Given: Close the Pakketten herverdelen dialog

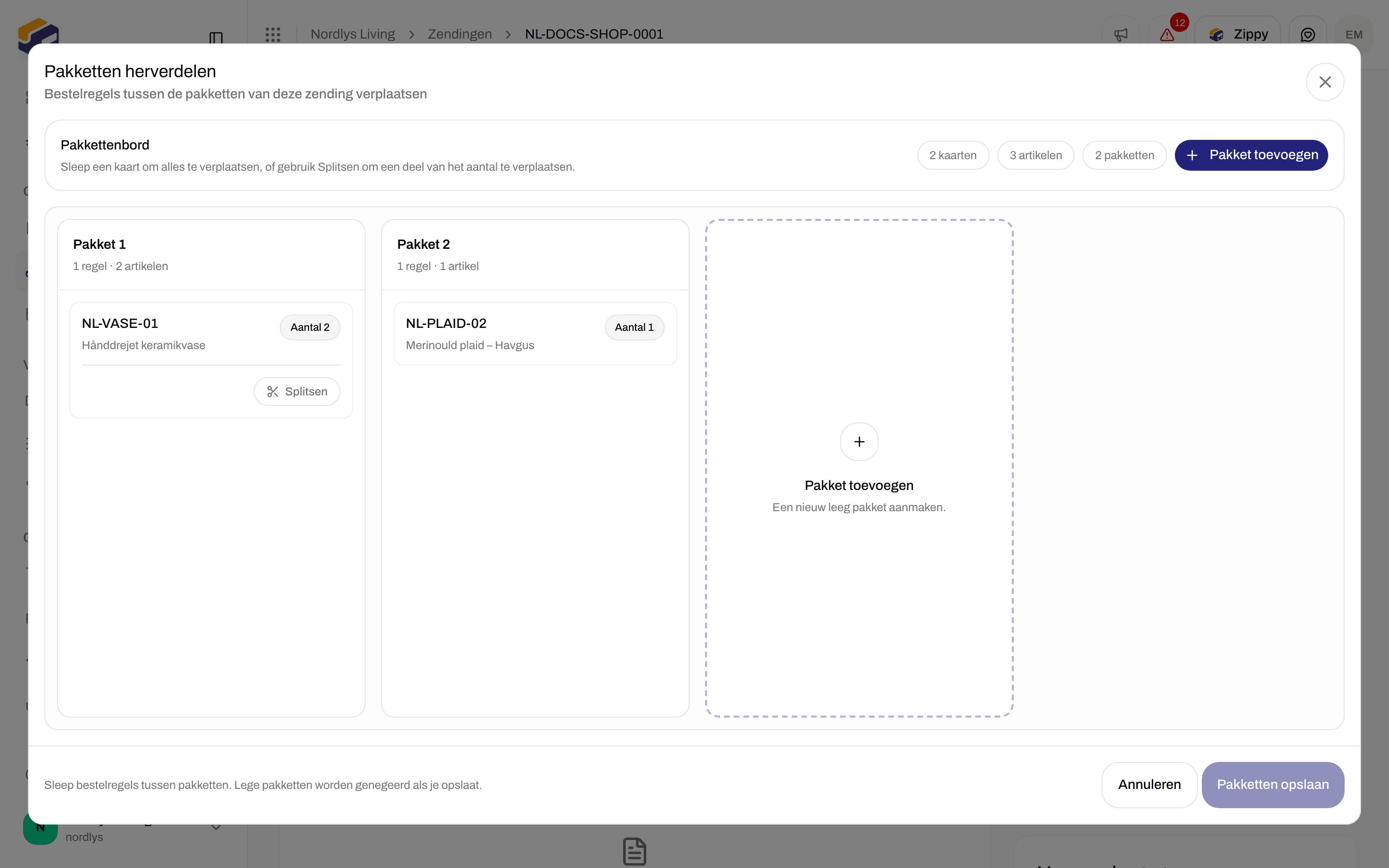Looking at the screenshot, I should (1324, 82).
